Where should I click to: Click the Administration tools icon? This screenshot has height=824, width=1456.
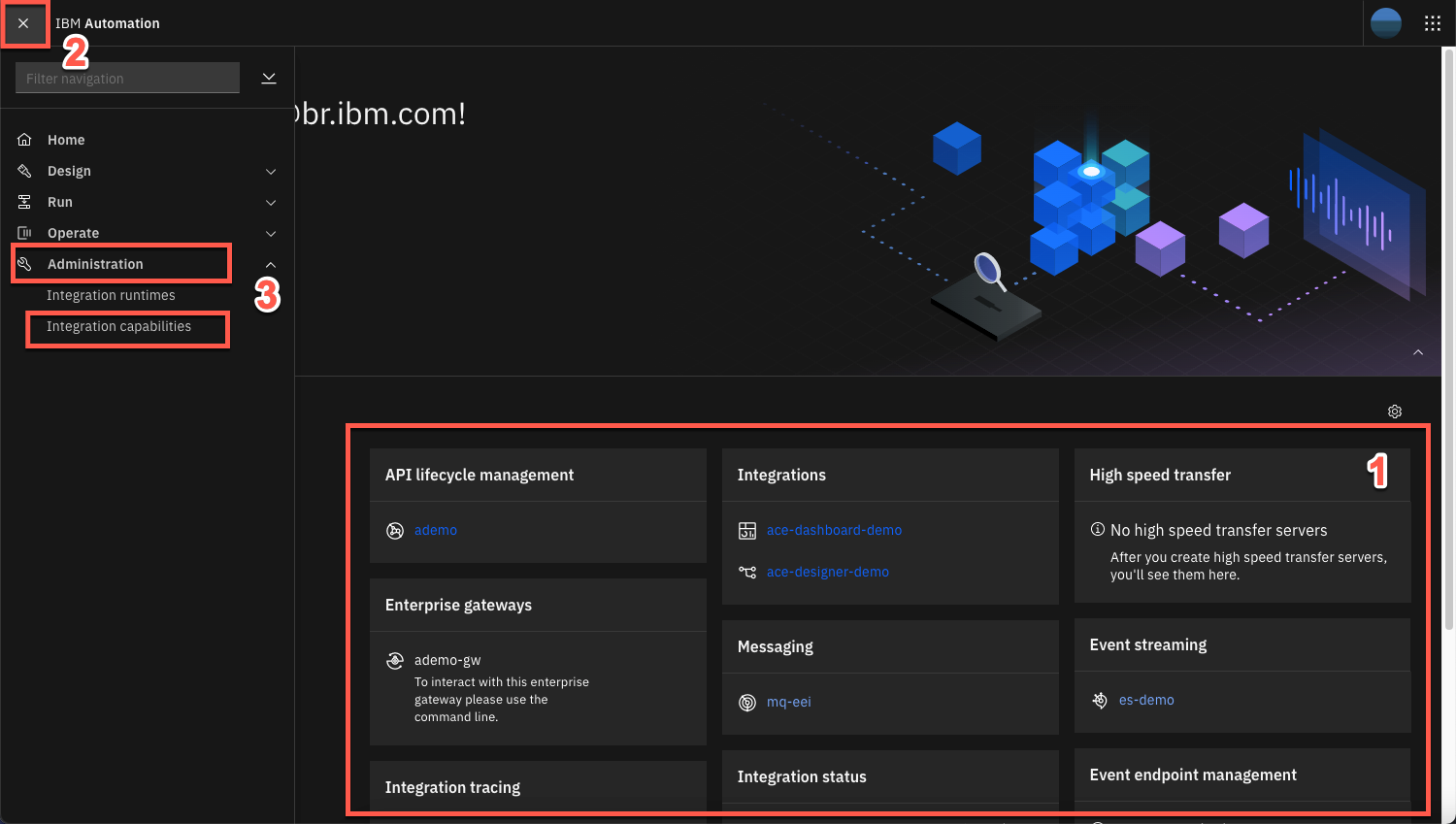pos(24,264)
